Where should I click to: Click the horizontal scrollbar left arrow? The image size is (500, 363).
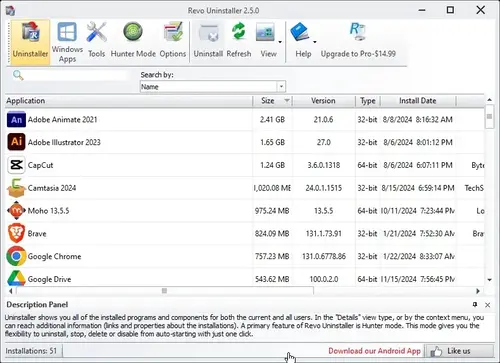click(x=11, y=291)
